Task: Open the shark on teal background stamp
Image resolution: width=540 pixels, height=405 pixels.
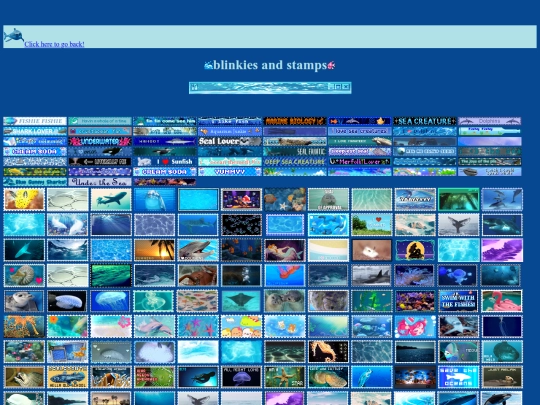Action: point(111,199)
